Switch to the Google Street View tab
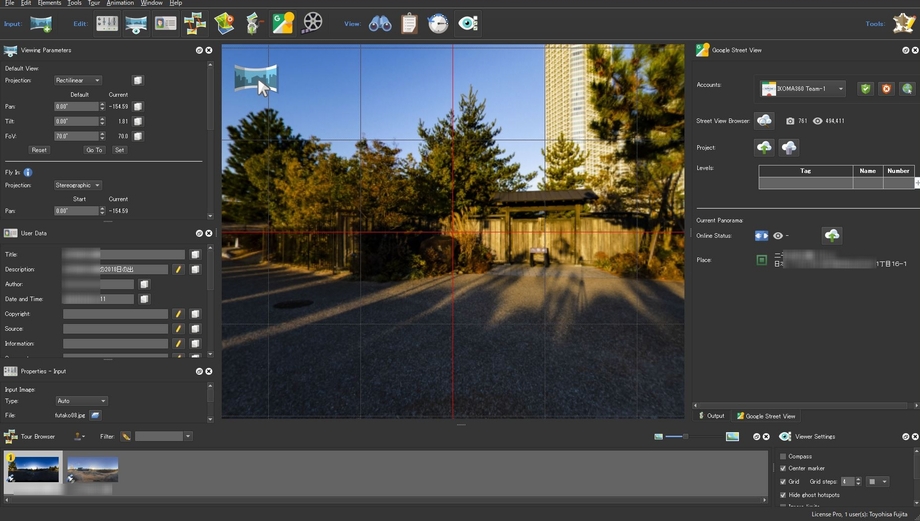Image resolution: width=920 pixels, height=521 pixels. (766, 416)
